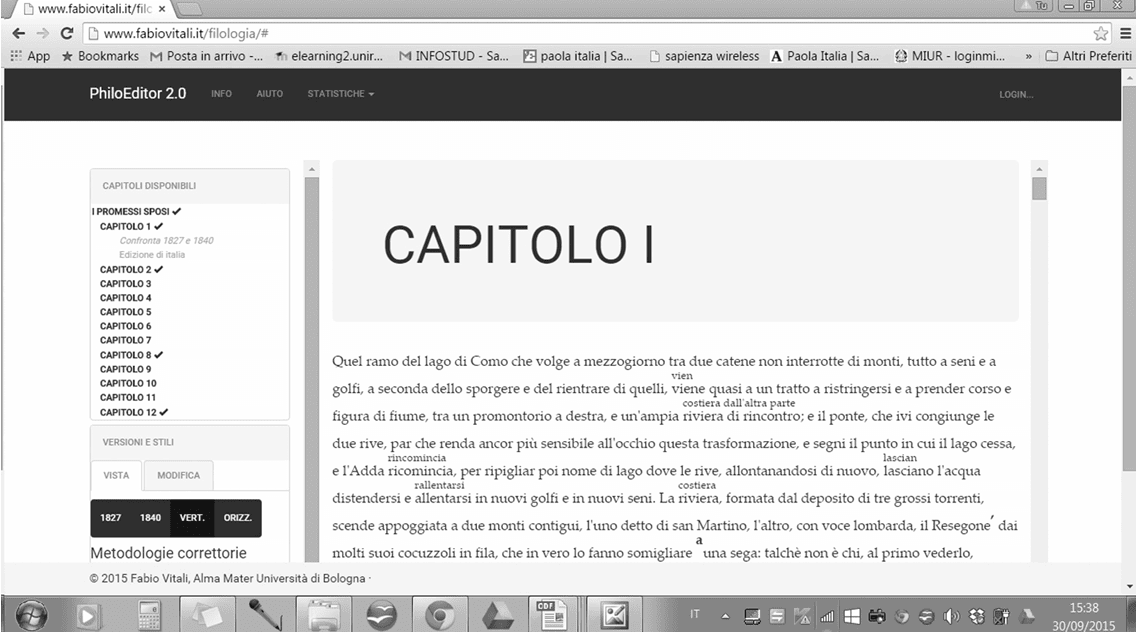Switch to the VISTA tab
This screenshot has width=1138, height=632.
(x=116, y=475)
